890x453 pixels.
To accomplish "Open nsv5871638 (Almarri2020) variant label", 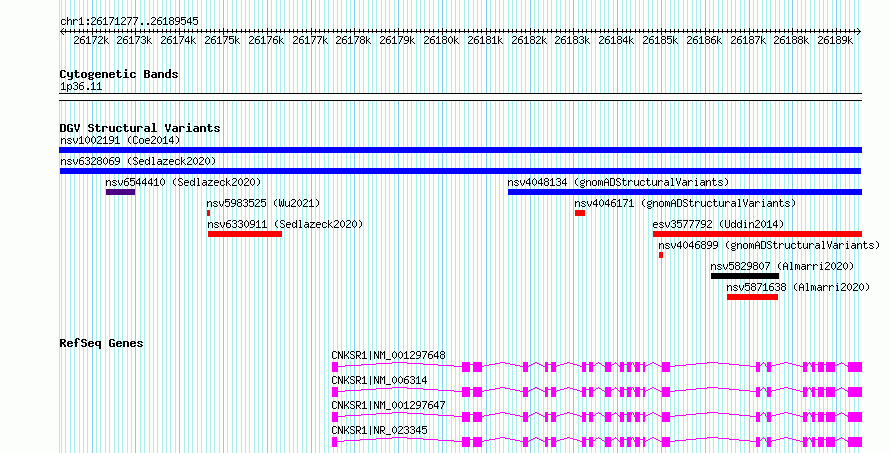I will pos(798,287).
